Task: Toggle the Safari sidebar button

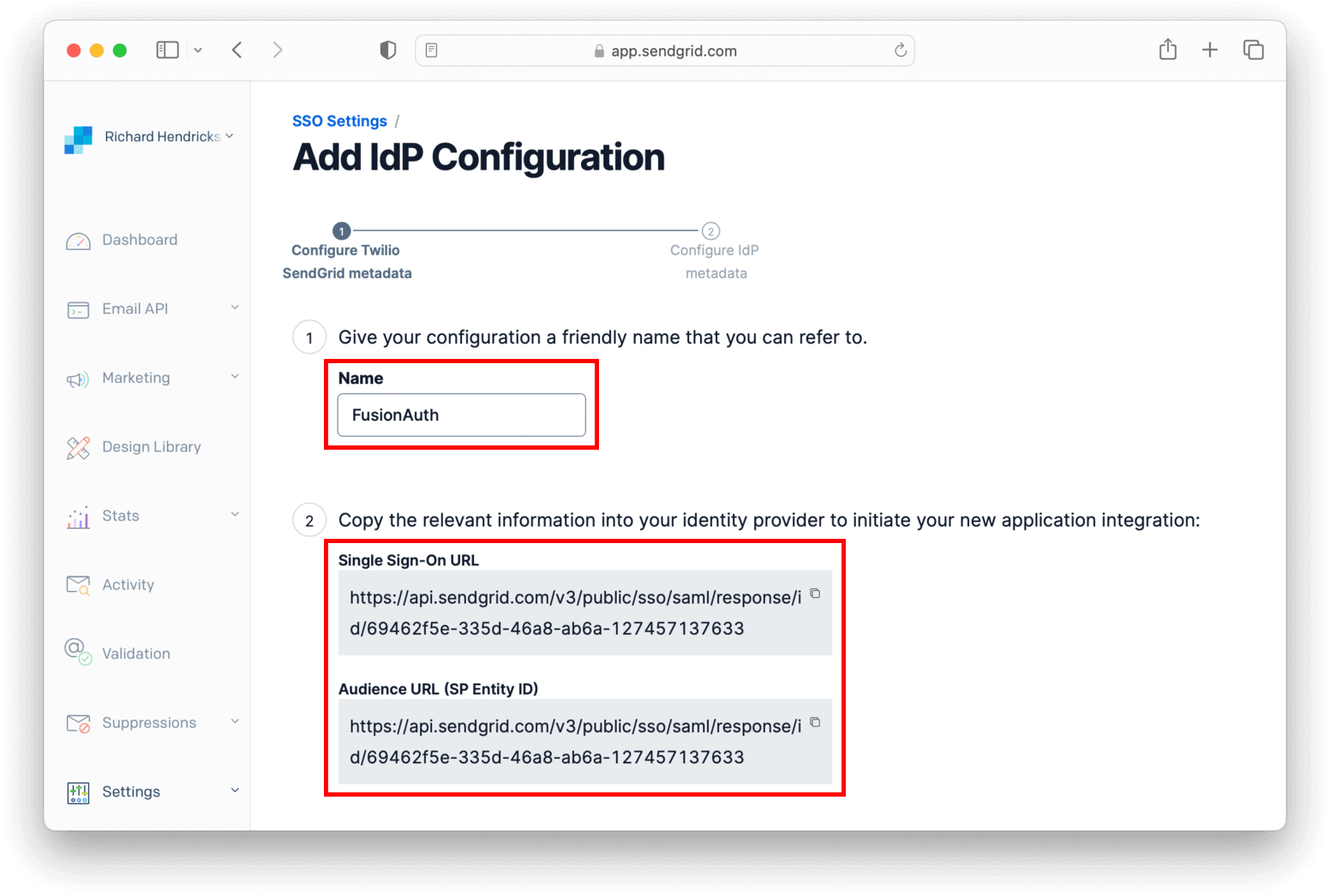Action: point(167,51)
